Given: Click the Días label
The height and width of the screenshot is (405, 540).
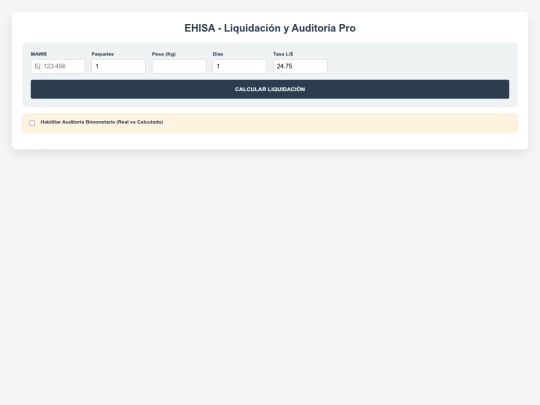Looking at the screenshot, I should [x=218, y=54].
